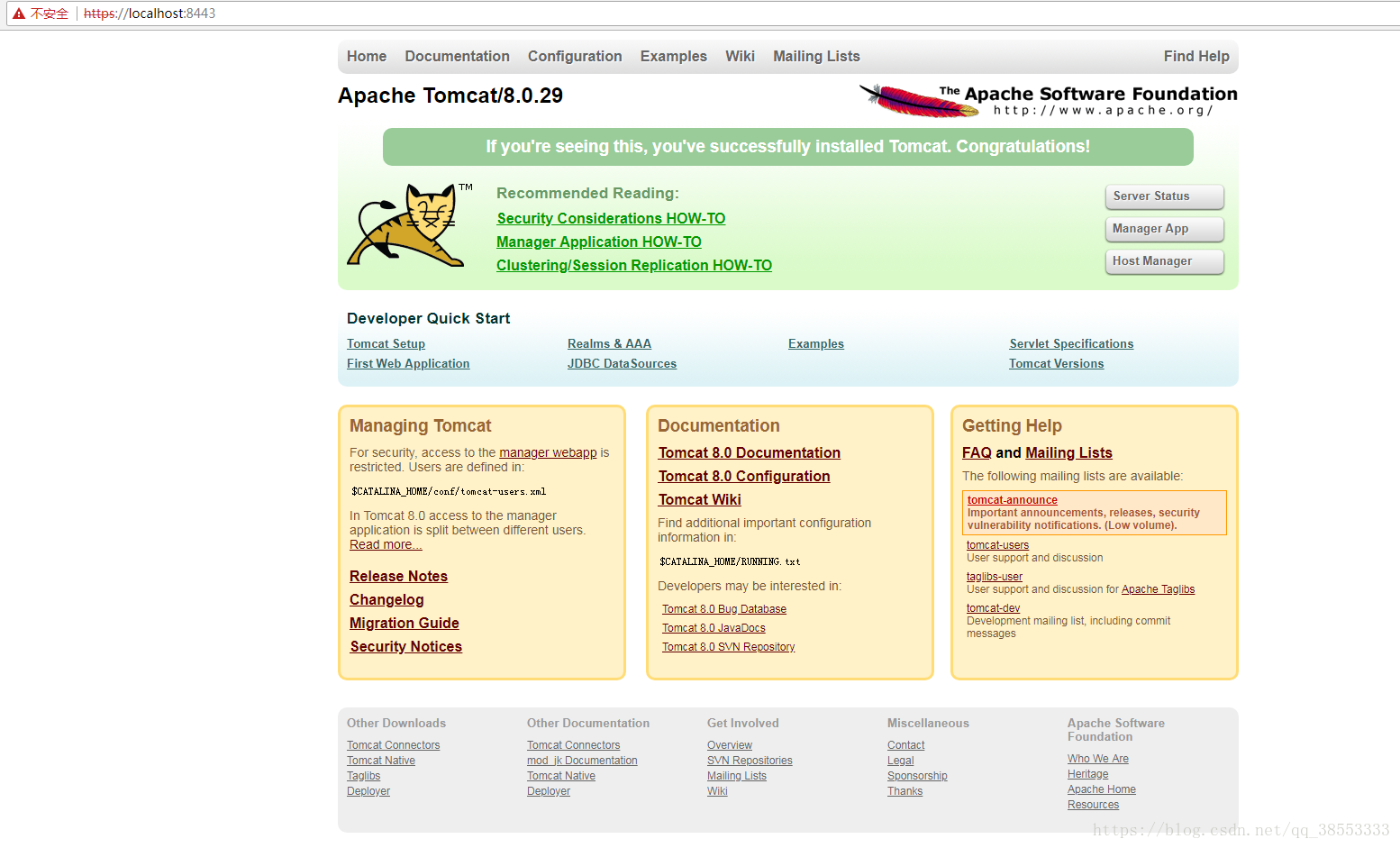Open the tomcat-announce mailing list link

(x=1013, y=500)
